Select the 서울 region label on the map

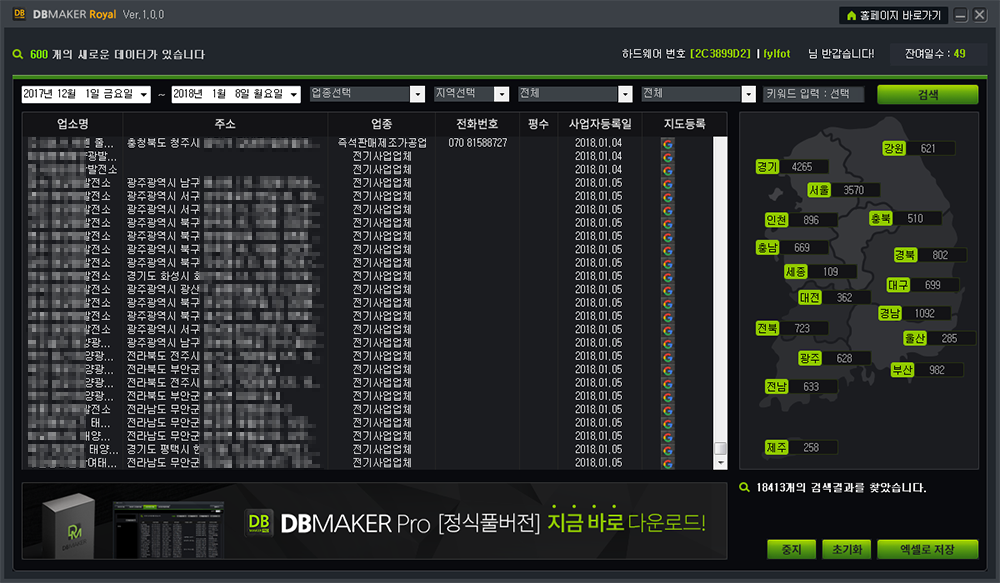click(x=819, y=190)
